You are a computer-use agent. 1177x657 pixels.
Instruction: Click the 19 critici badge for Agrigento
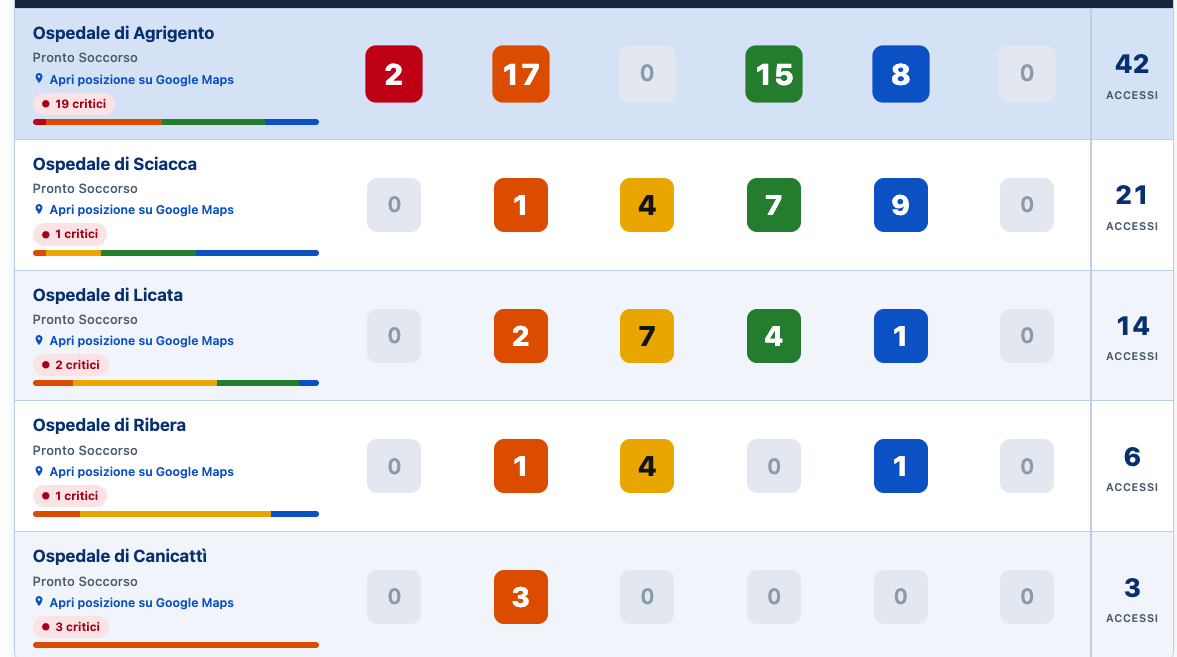point(74,104)
